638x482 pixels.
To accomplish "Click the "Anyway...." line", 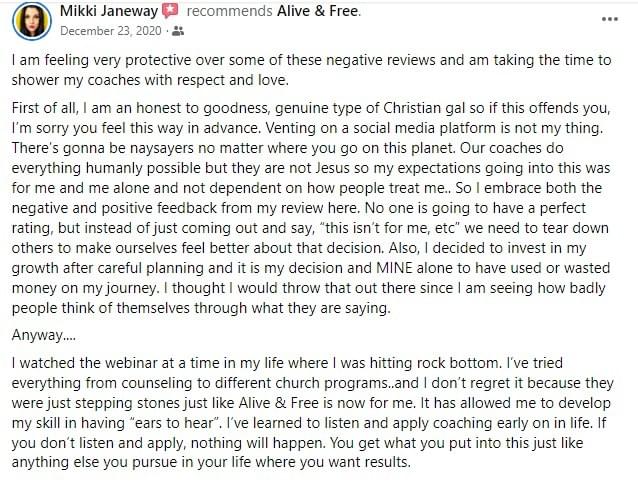I will point(44,336).
